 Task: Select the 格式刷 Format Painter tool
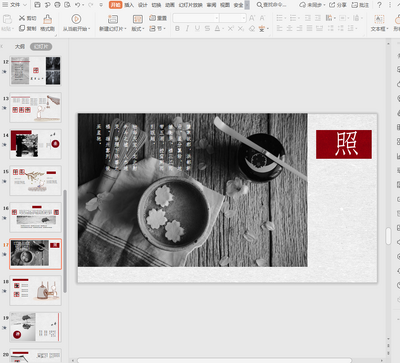[x=48, y=23]
